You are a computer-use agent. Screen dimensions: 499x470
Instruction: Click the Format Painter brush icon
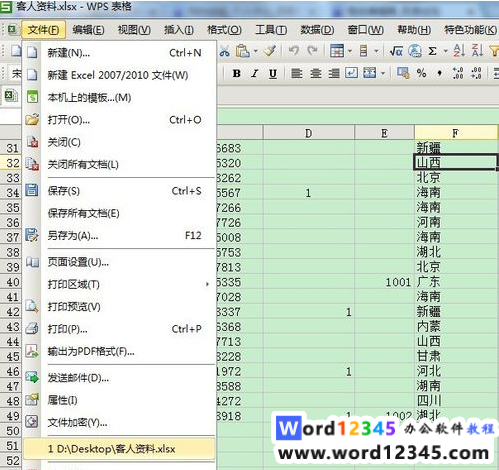pos(269,51)
